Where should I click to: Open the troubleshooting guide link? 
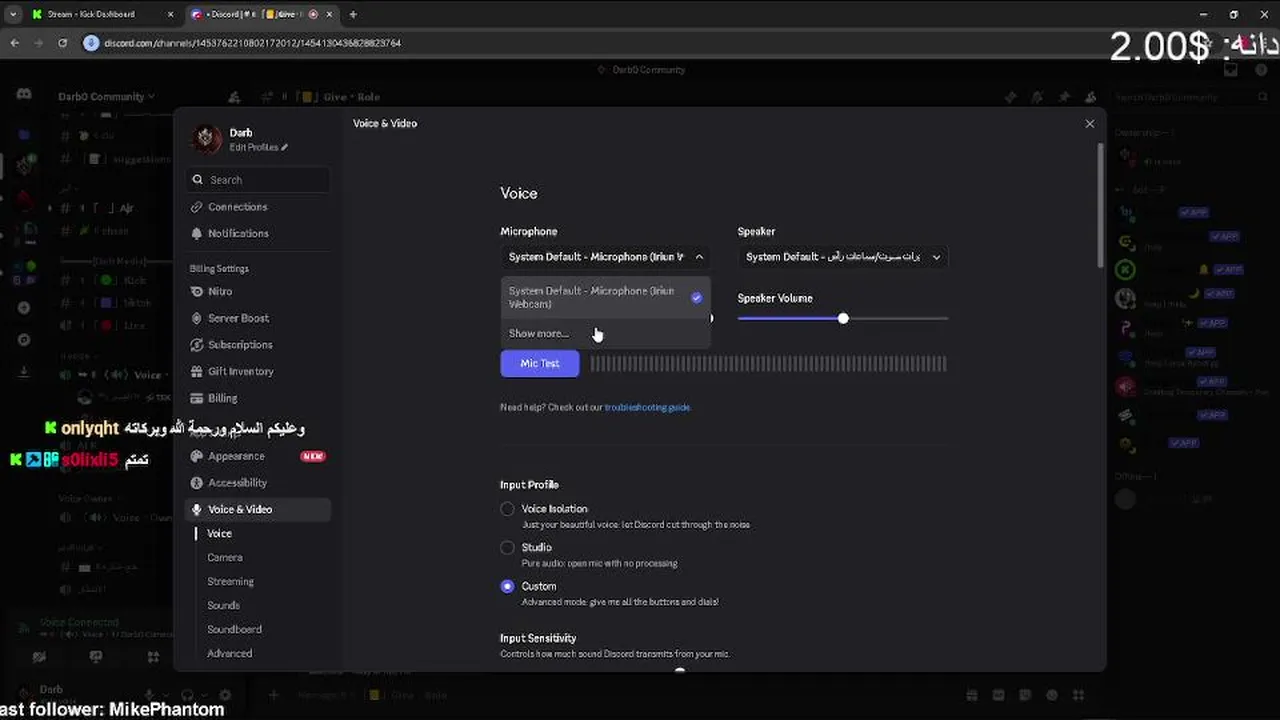[647, 407]
